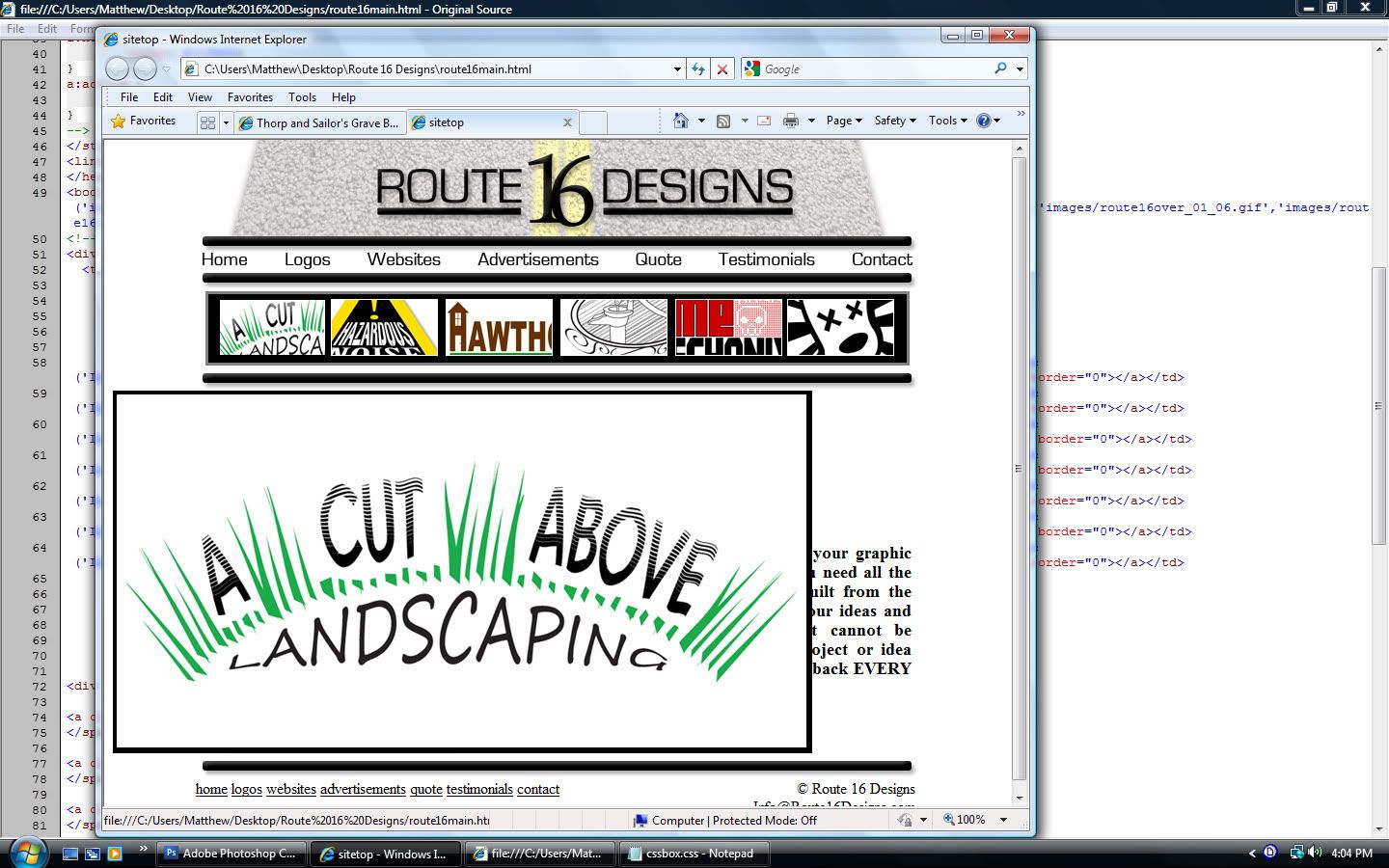Click the Print icon

(791, 121)
